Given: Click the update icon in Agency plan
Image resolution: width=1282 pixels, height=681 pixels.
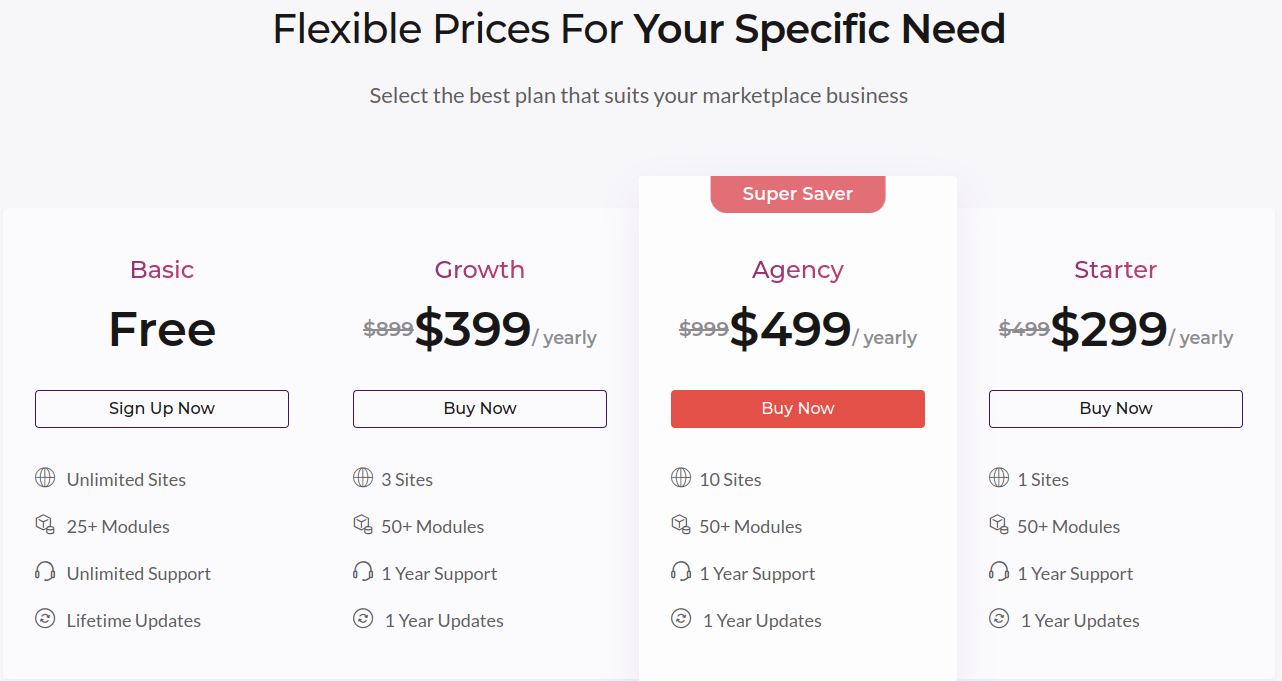Looking at the screenshot, I should (x=681, y=619).
